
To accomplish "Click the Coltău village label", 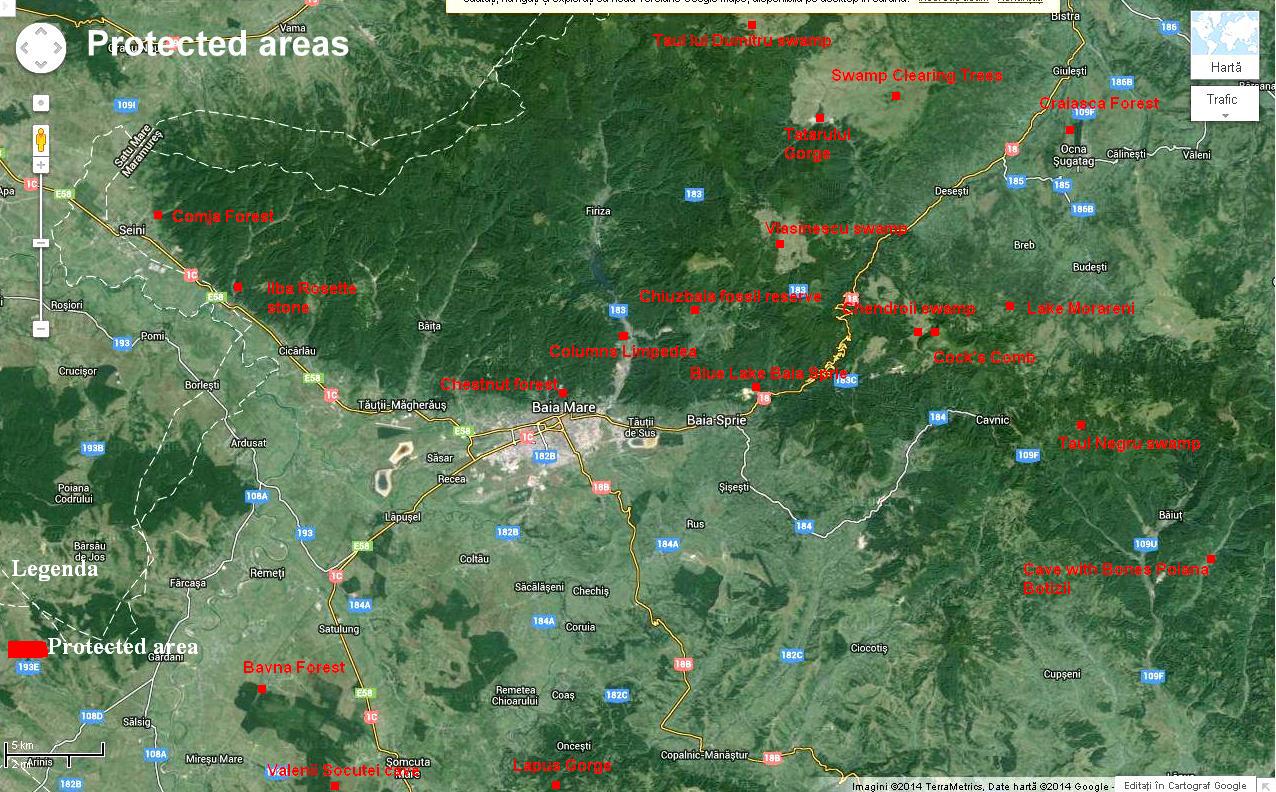I will point(474,559).
